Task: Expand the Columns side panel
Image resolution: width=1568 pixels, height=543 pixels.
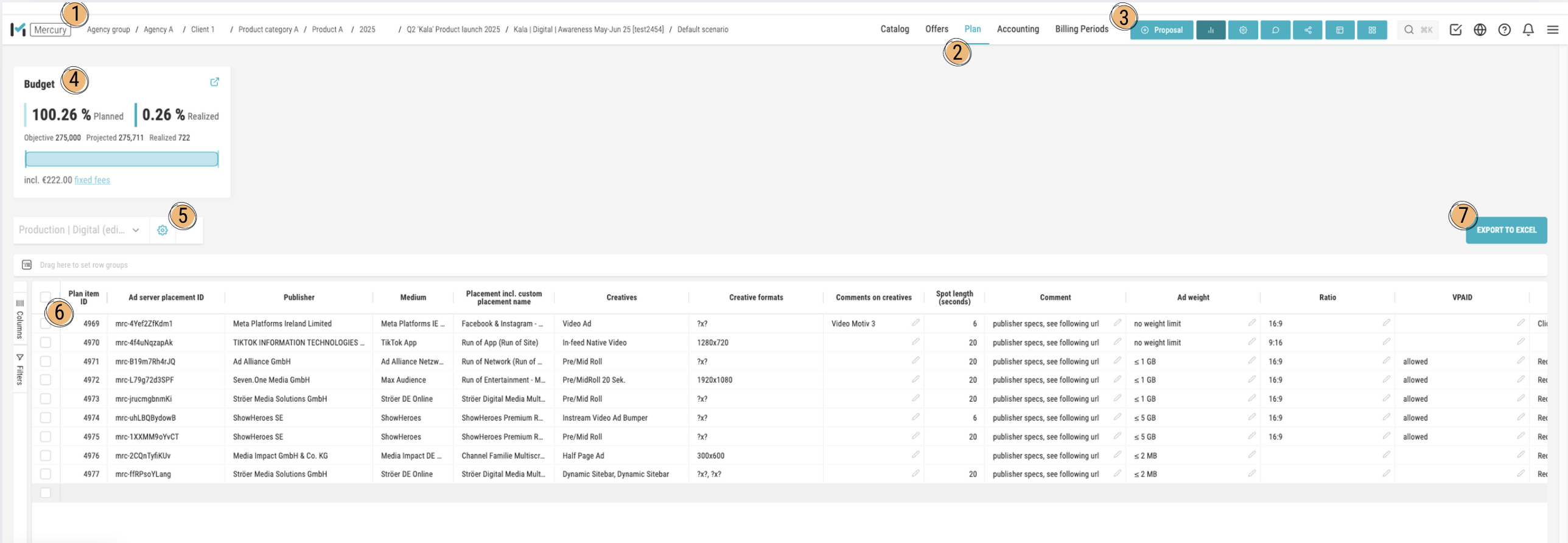Action: click(x=19, y=320)
